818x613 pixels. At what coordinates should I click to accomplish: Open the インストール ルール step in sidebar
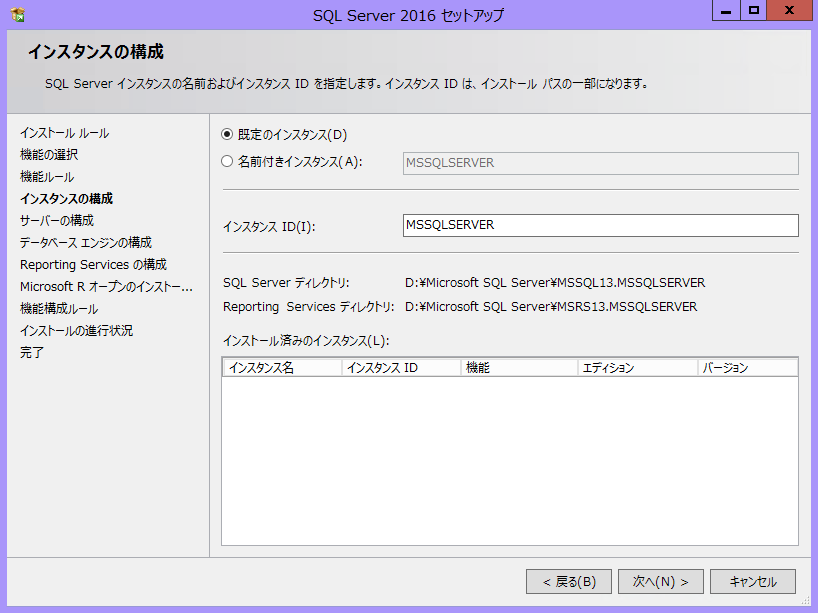coord(64,133)
